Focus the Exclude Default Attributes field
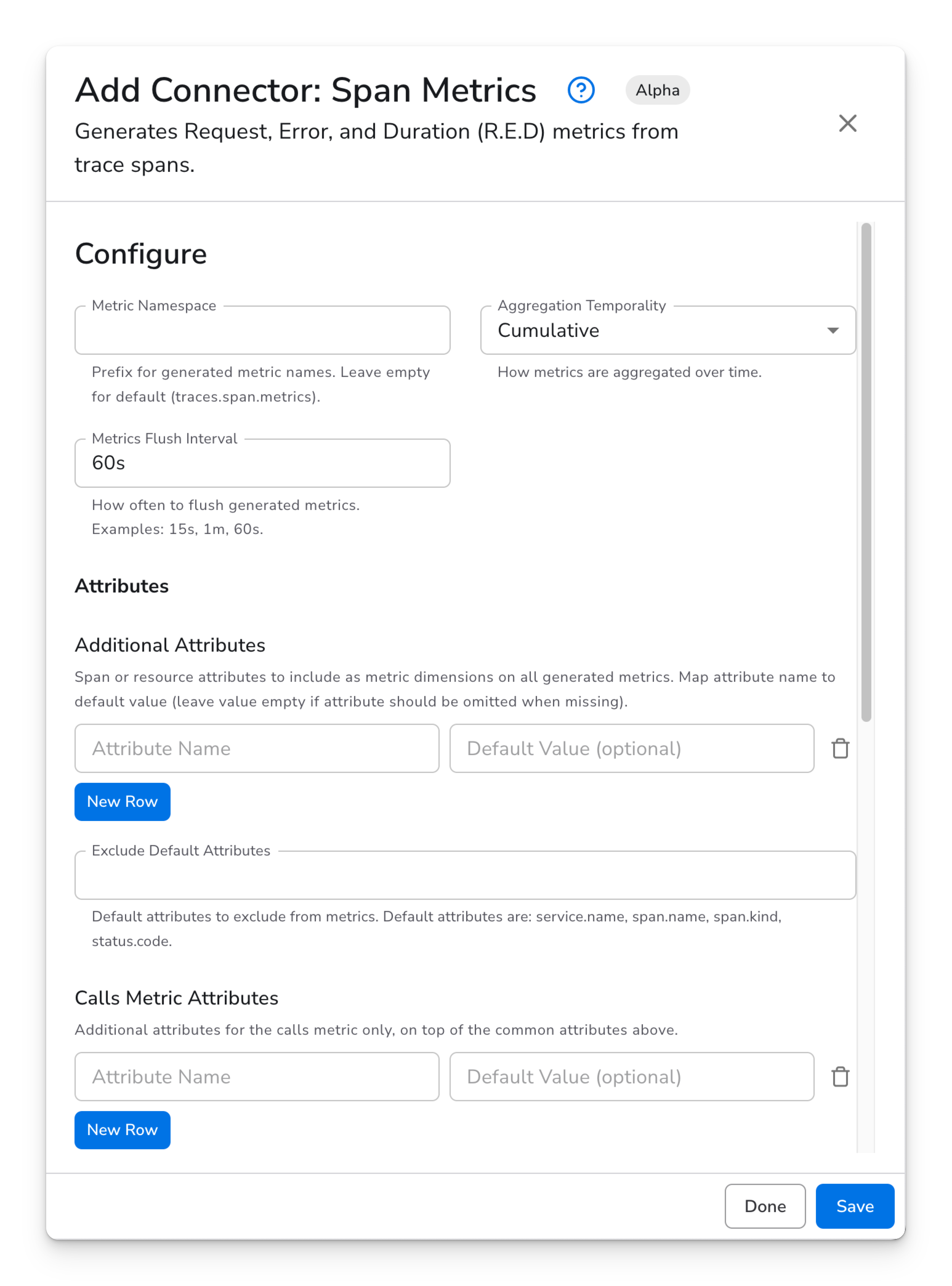The image size is (952, 1286). (x=465, y=875)
